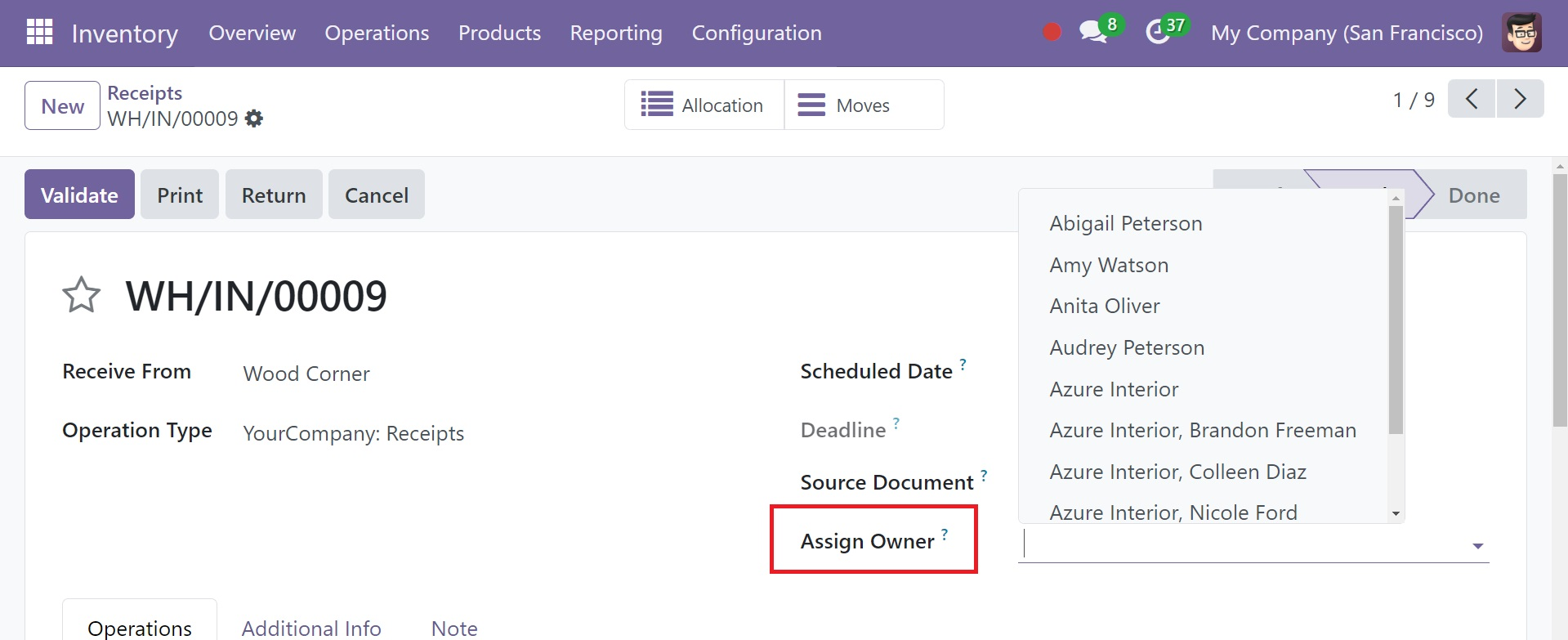This screenshot has height=640, width=1568.
Task: Click the dropdown list scroll-up arrow
Action: click(x=1396, y=198)
